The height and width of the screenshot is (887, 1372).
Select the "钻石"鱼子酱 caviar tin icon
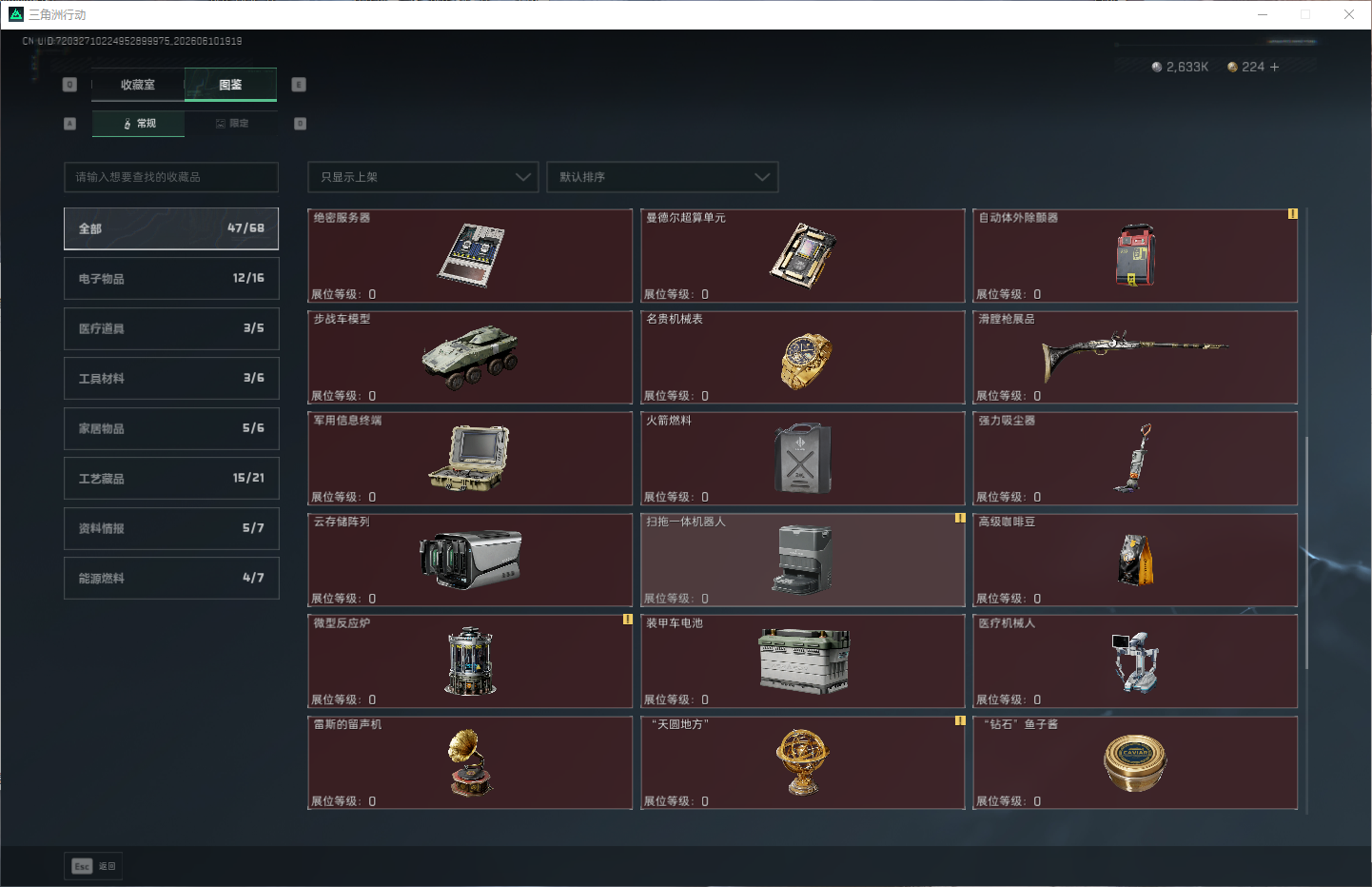coord(1135,762)
